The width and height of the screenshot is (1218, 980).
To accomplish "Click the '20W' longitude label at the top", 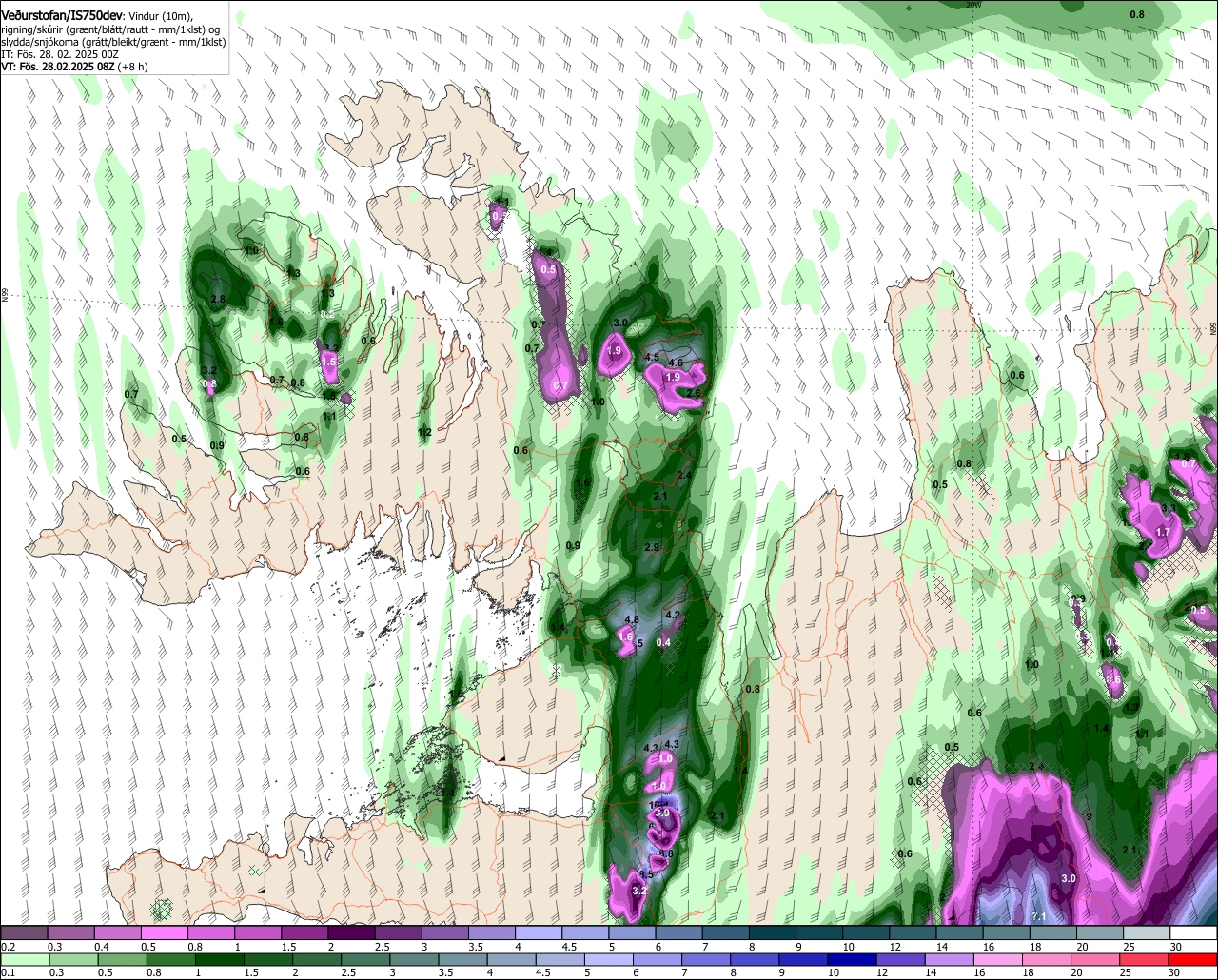I will [972, 5].
